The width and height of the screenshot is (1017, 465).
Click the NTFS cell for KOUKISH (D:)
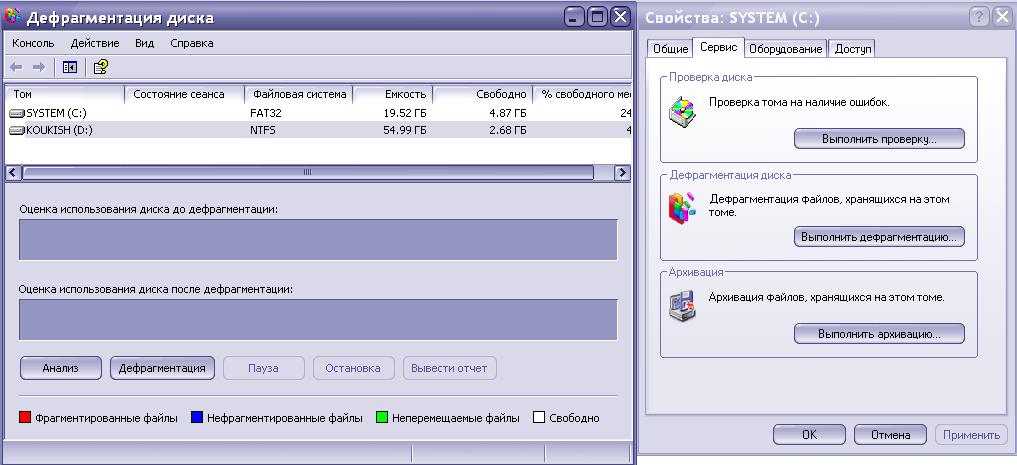coord(263,130)
